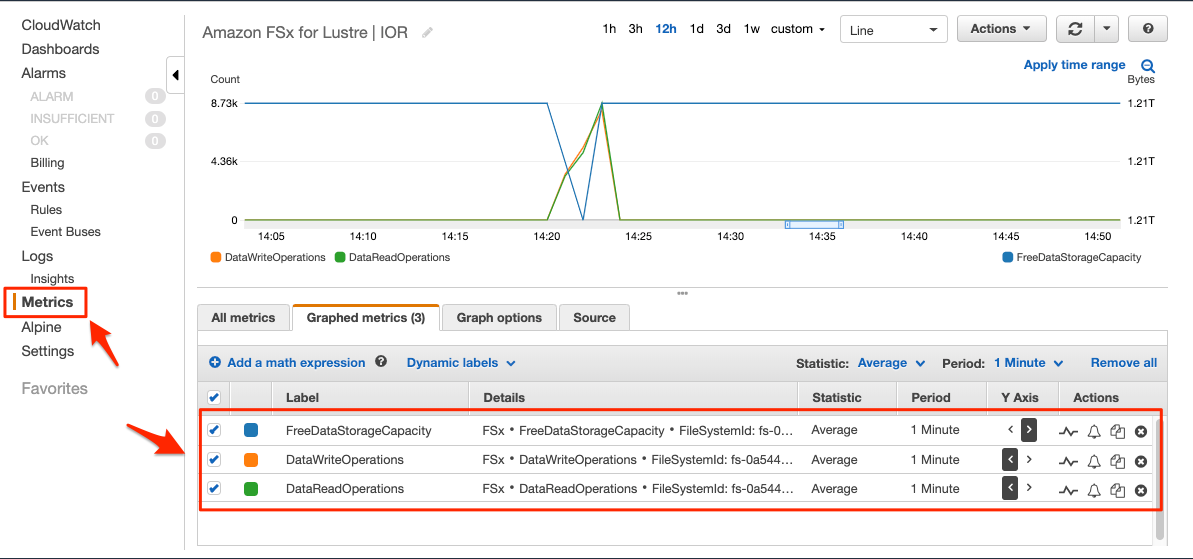Duplicate the FreeDataStorageCapacity metric
1193x559 pixels.
click(x=1117, y=431)
